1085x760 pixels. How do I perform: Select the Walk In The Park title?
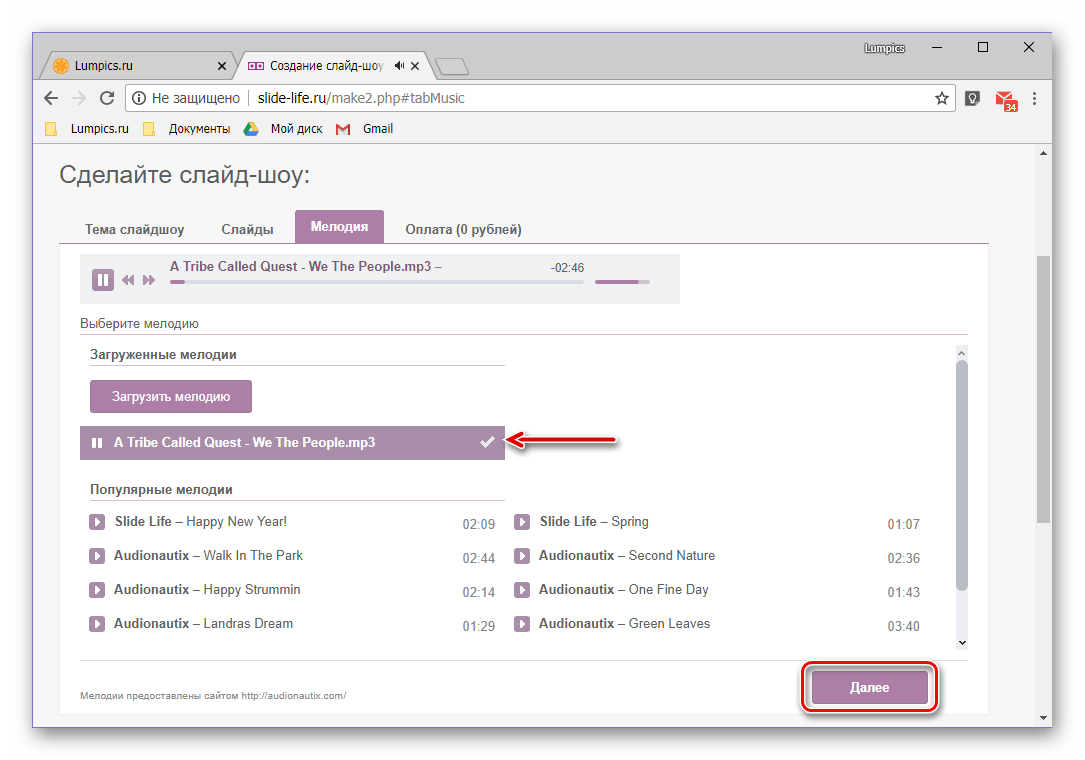point(208,555)
